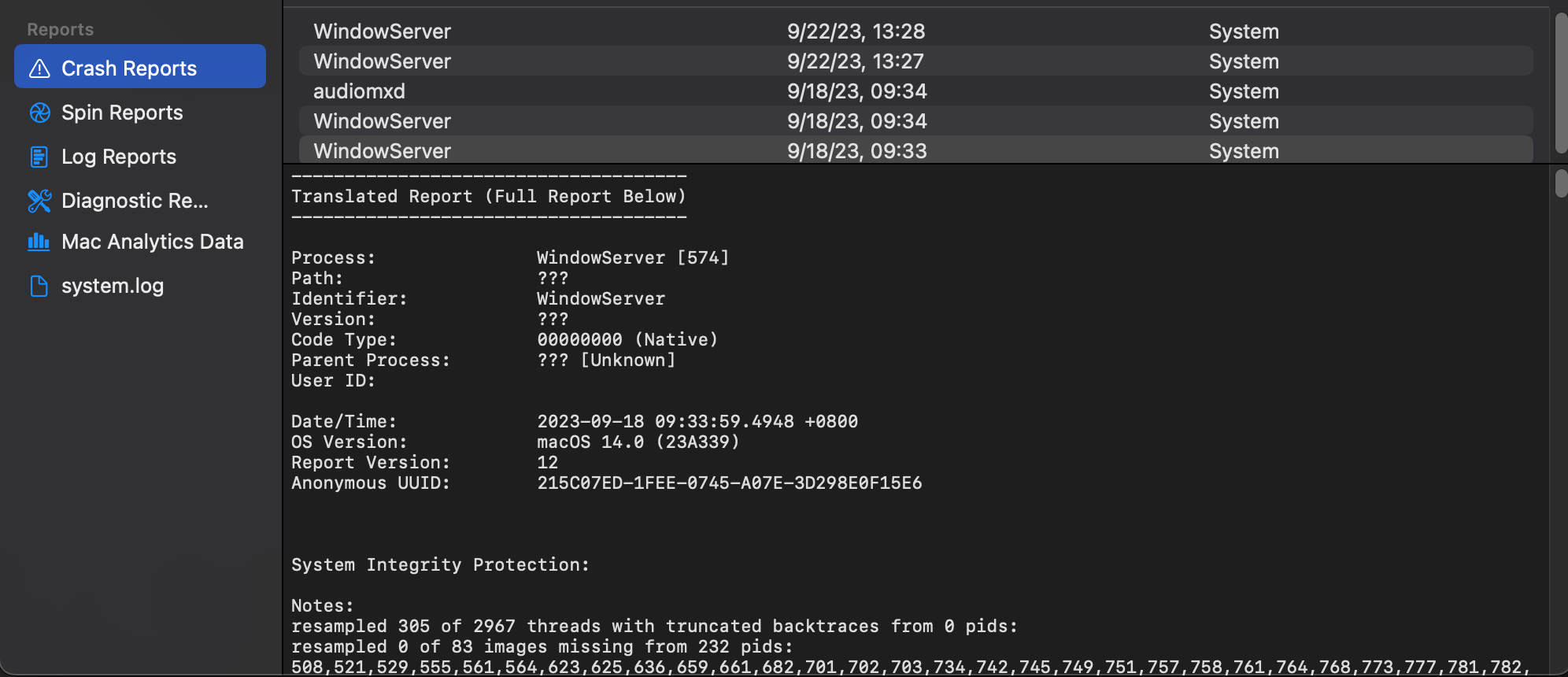This screenshot has height=677, width=1568.
Task: Click the Spin Reports icon
Action: point(39,113)
